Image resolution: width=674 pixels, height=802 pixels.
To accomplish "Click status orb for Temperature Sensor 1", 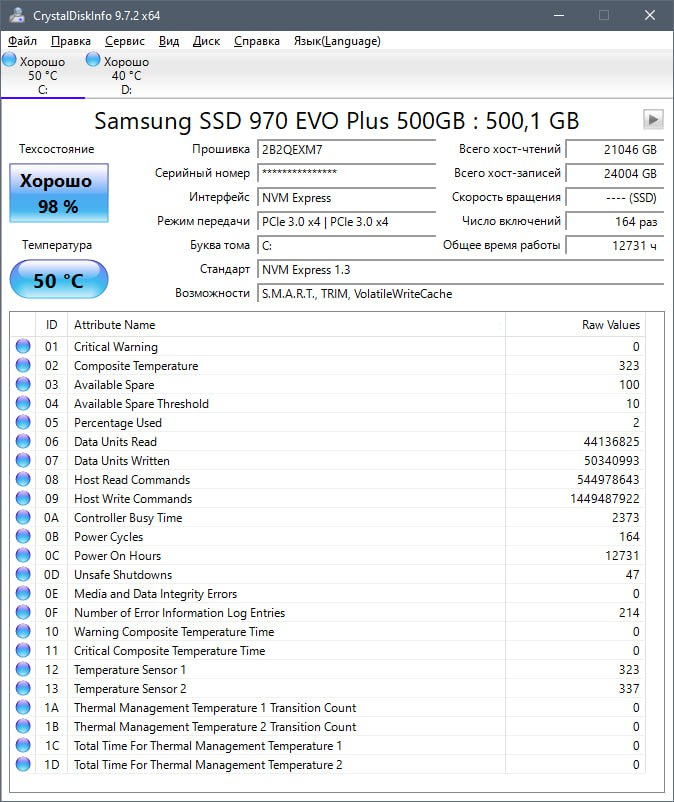I will (x=23, y=669).
